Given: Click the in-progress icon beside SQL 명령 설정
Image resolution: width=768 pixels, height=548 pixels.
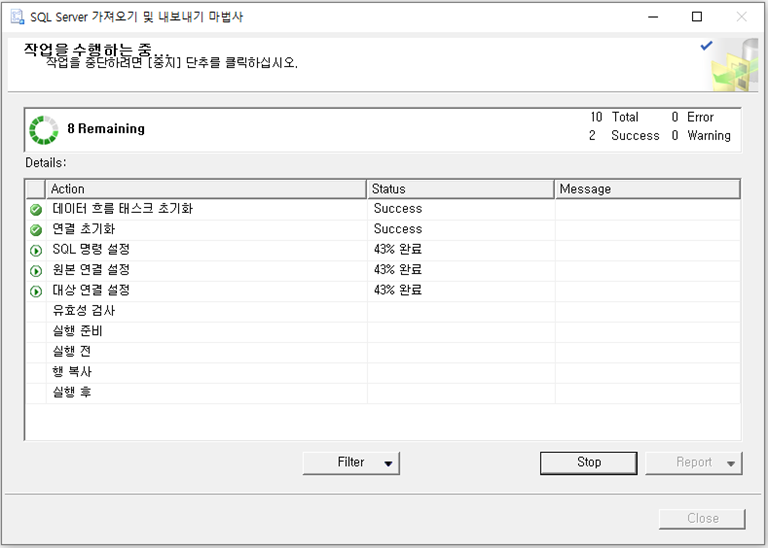Looking at the screenshot, I should [36, 250].
